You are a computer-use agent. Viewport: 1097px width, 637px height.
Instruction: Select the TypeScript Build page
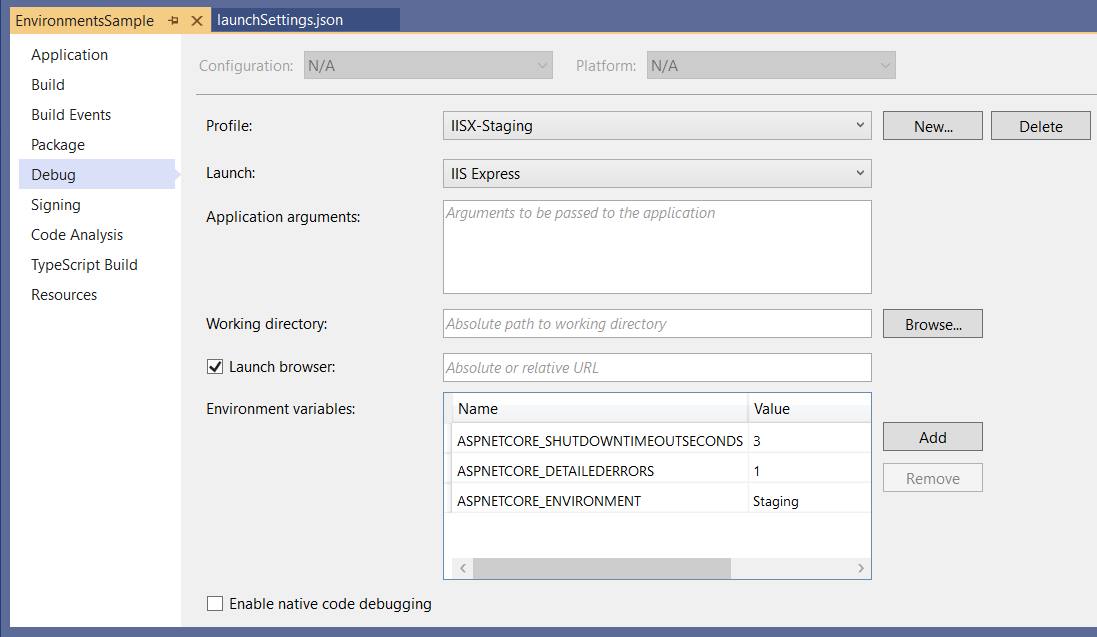click(x=84, y=265)
